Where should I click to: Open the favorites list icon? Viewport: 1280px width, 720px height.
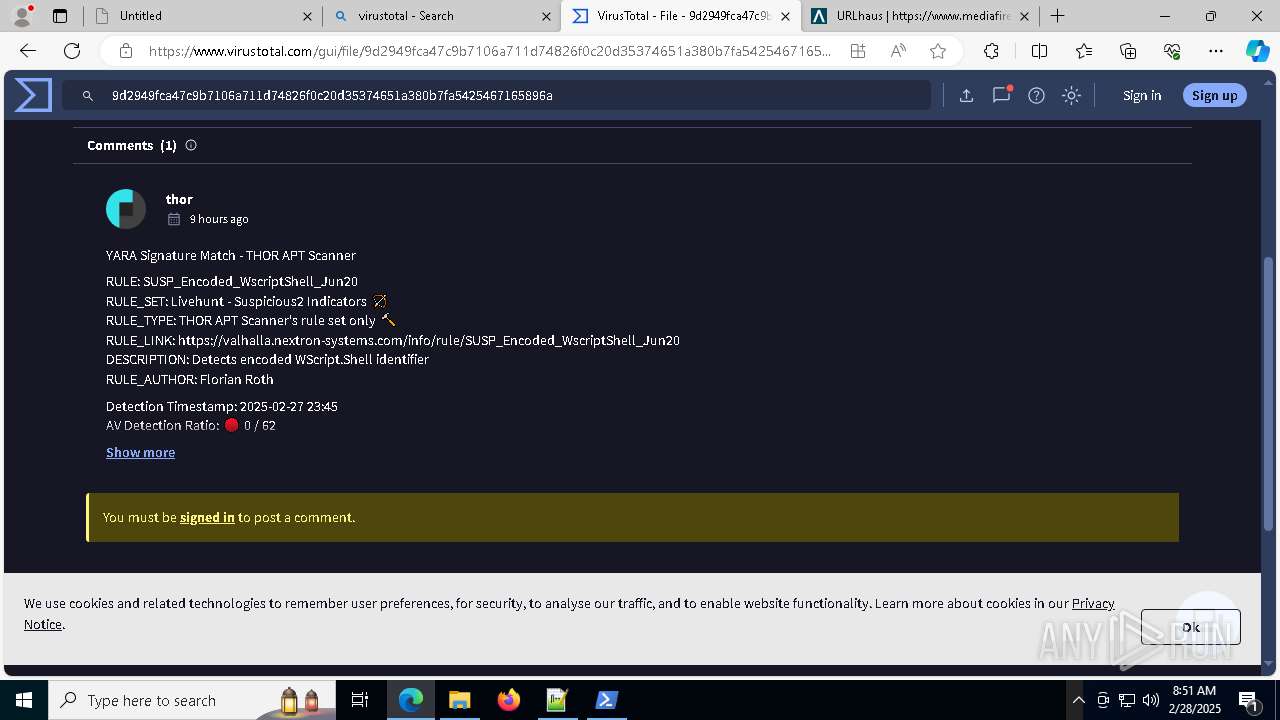coord(1084,51)
